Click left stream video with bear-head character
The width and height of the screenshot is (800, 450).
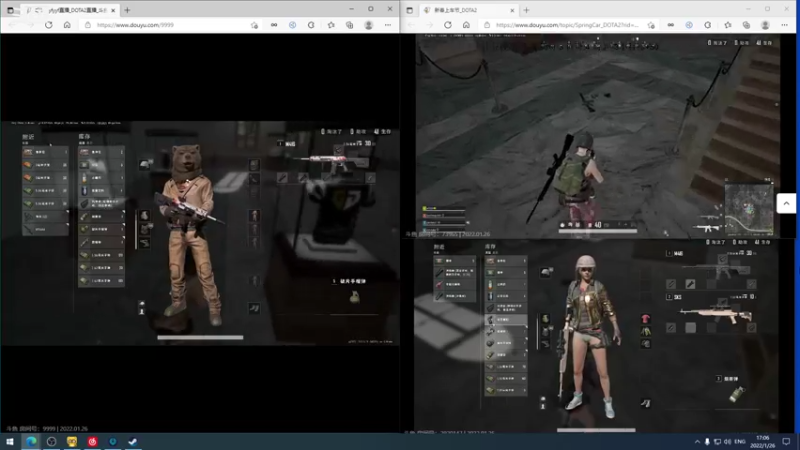click(x=200, y=233)
